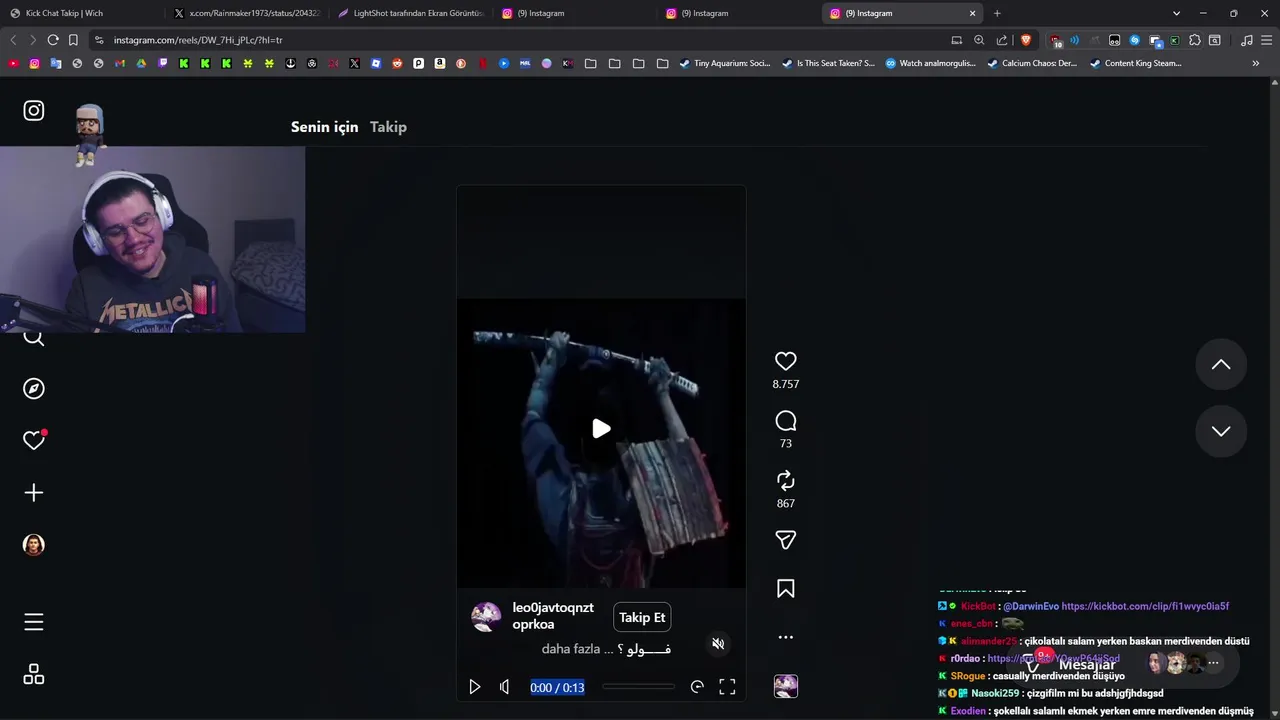Image resolution: width=1280 pixels, height=720 pixels.
Task: Toggle the volume speaker in player controls
Action: pos(504,687)
